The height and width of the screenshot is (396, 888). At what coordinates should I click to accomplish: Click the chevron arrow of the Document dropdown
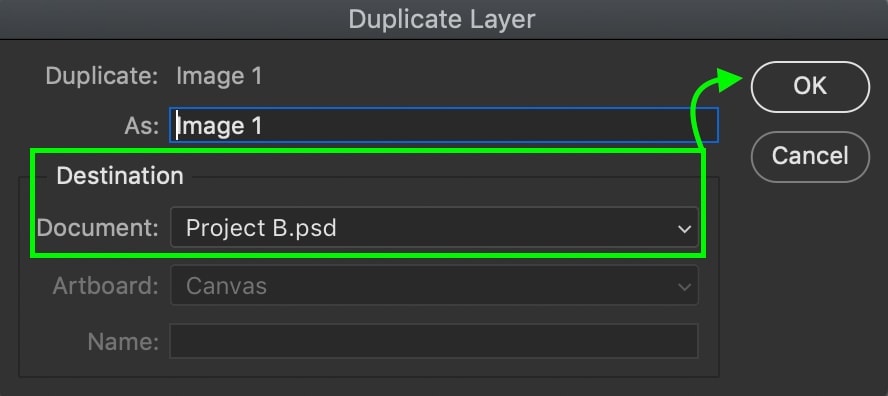pyautogui.click(x=684, y=229)
